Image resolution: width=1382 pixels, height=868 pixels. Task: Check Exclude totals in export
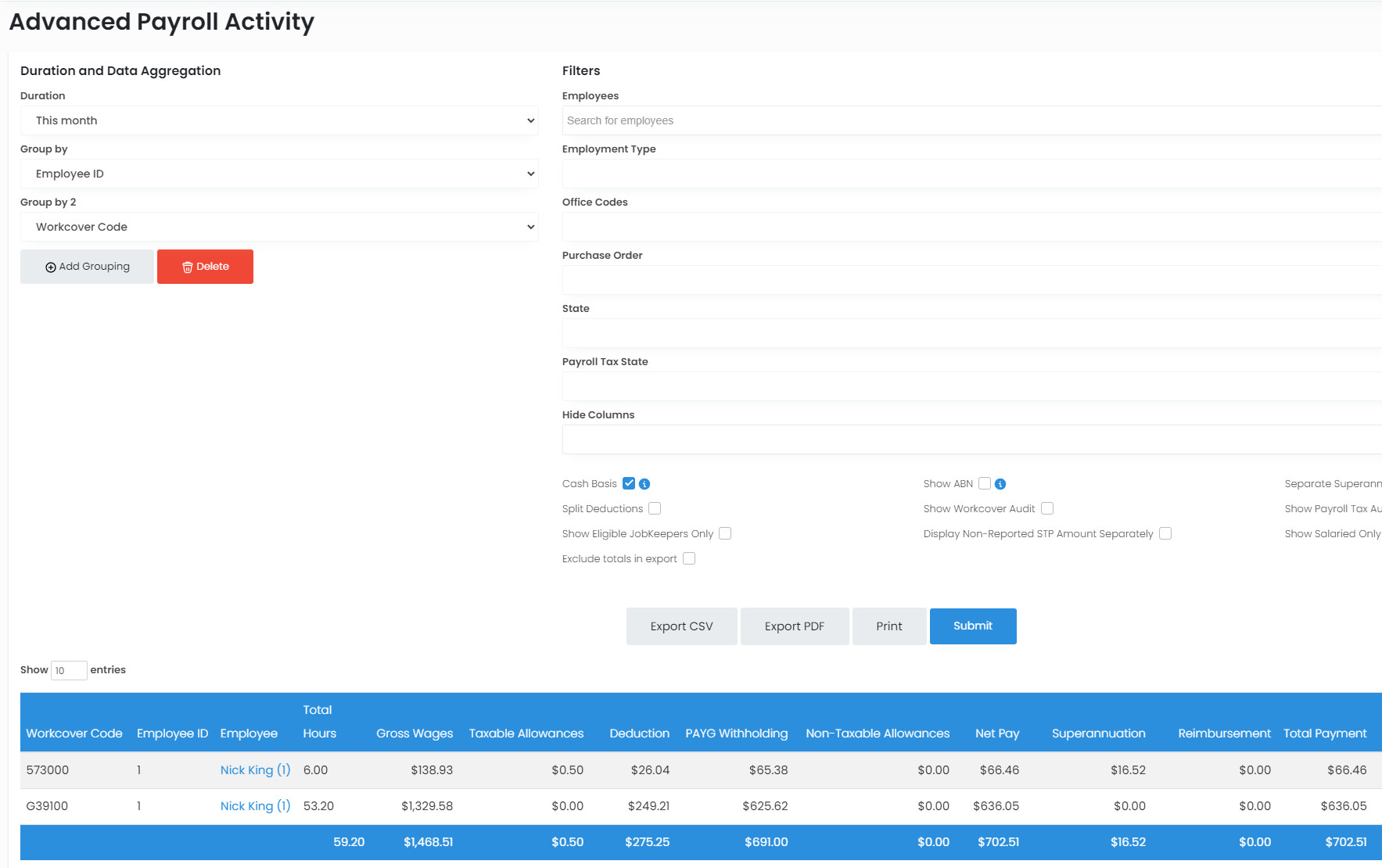click(689, 558)
